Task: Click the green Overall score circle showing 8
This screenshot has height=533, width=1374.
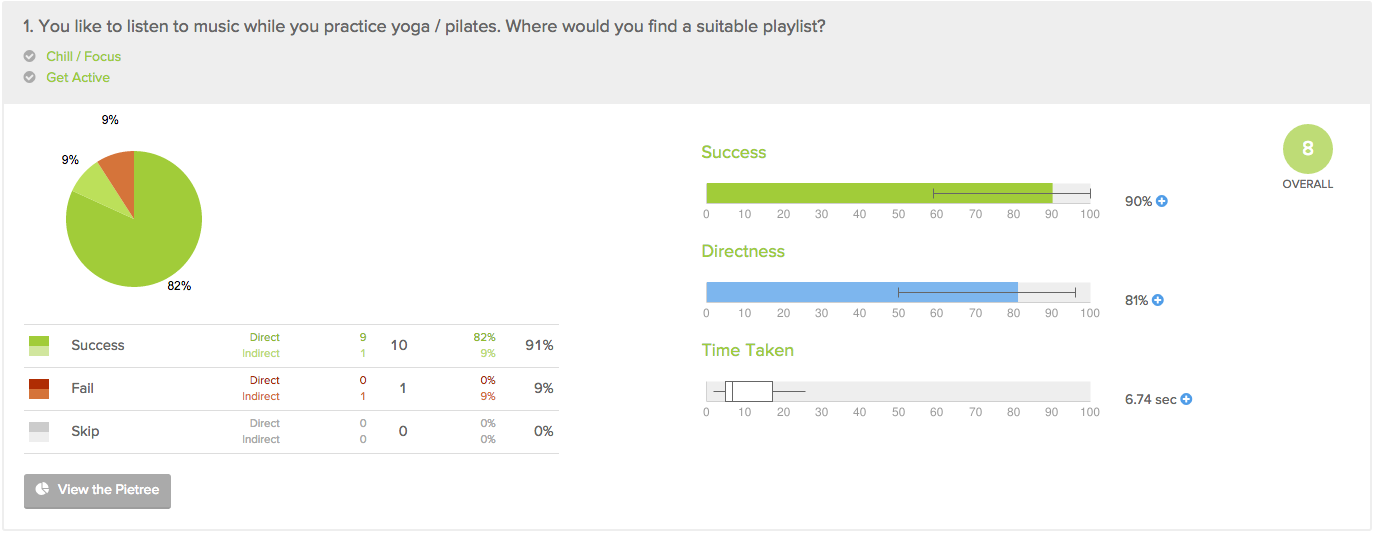Action: coord(1308,150)
